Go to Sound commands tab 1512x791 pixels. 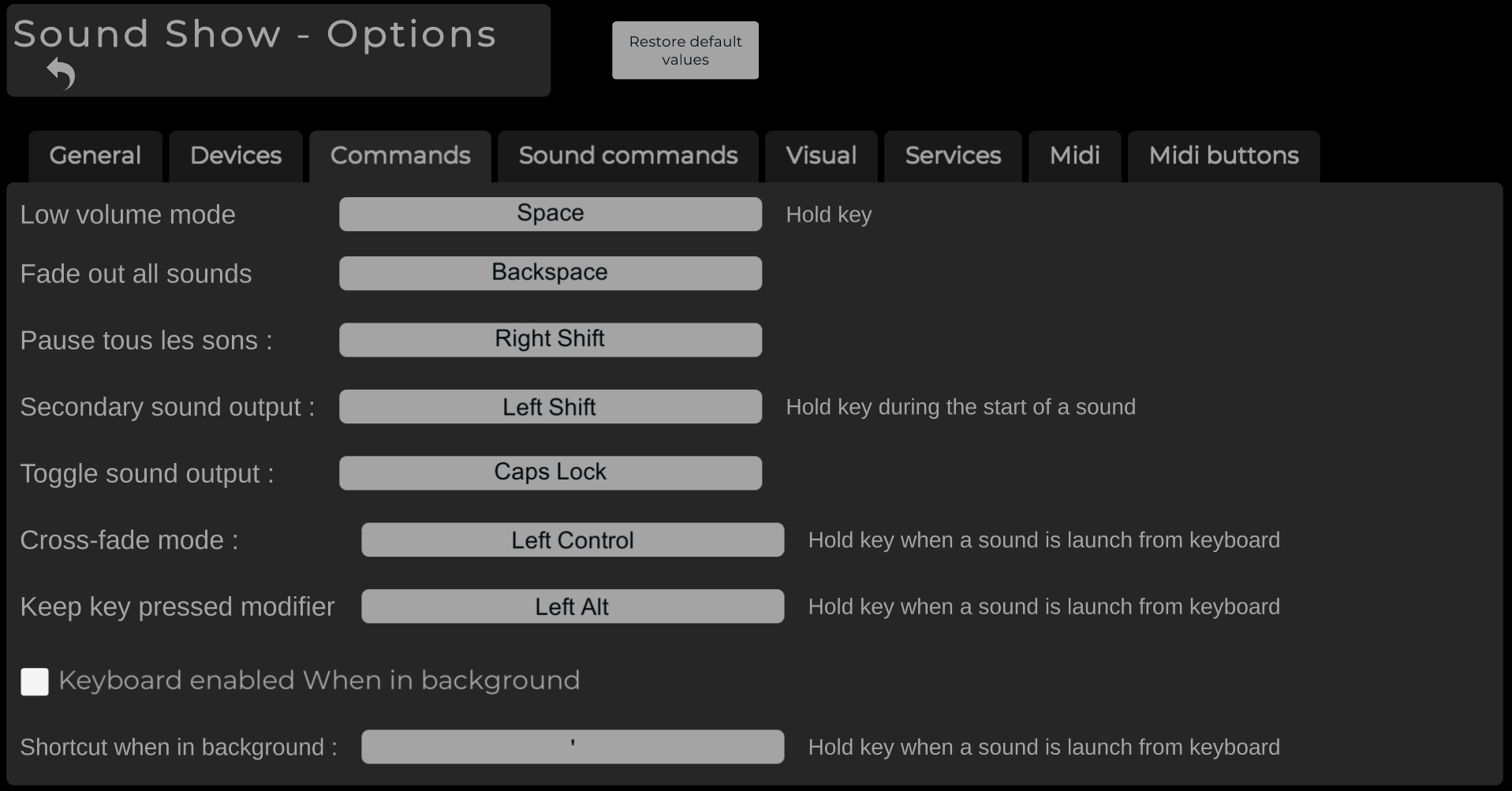628,156
